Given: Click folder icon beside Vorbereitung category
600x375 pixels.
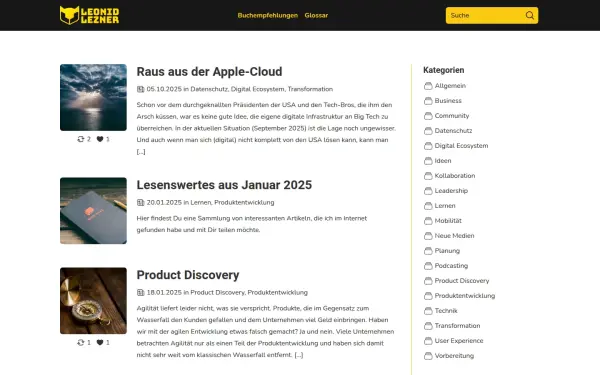Looking at the screenshot, I should 428,356.
